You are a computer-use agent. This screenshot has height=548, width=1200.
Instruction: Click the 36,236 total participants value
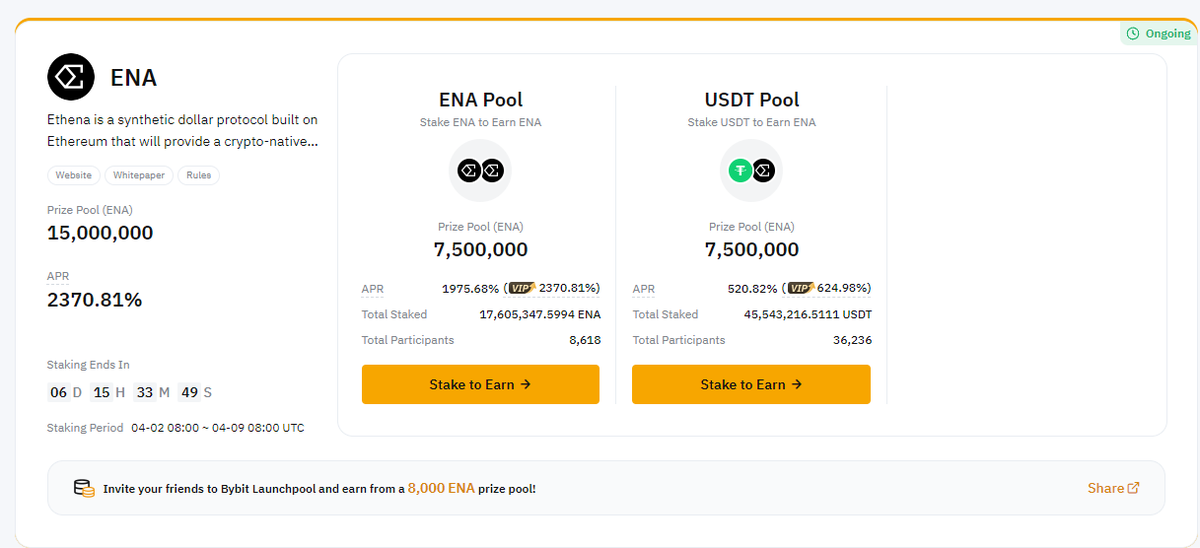(852, 340)
